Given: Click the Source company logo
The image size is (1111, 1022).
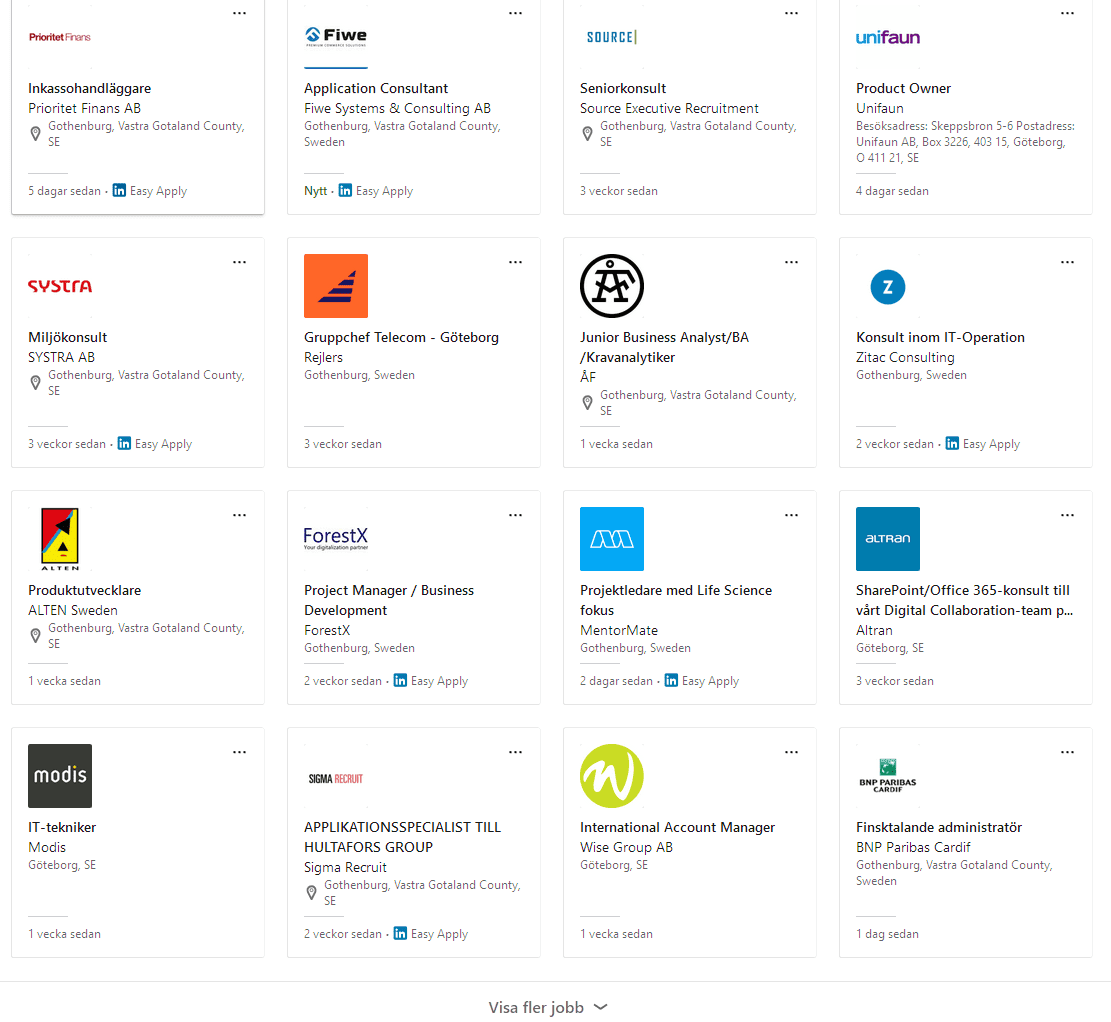Looking at the screenshot, I should tap(611, 37).
